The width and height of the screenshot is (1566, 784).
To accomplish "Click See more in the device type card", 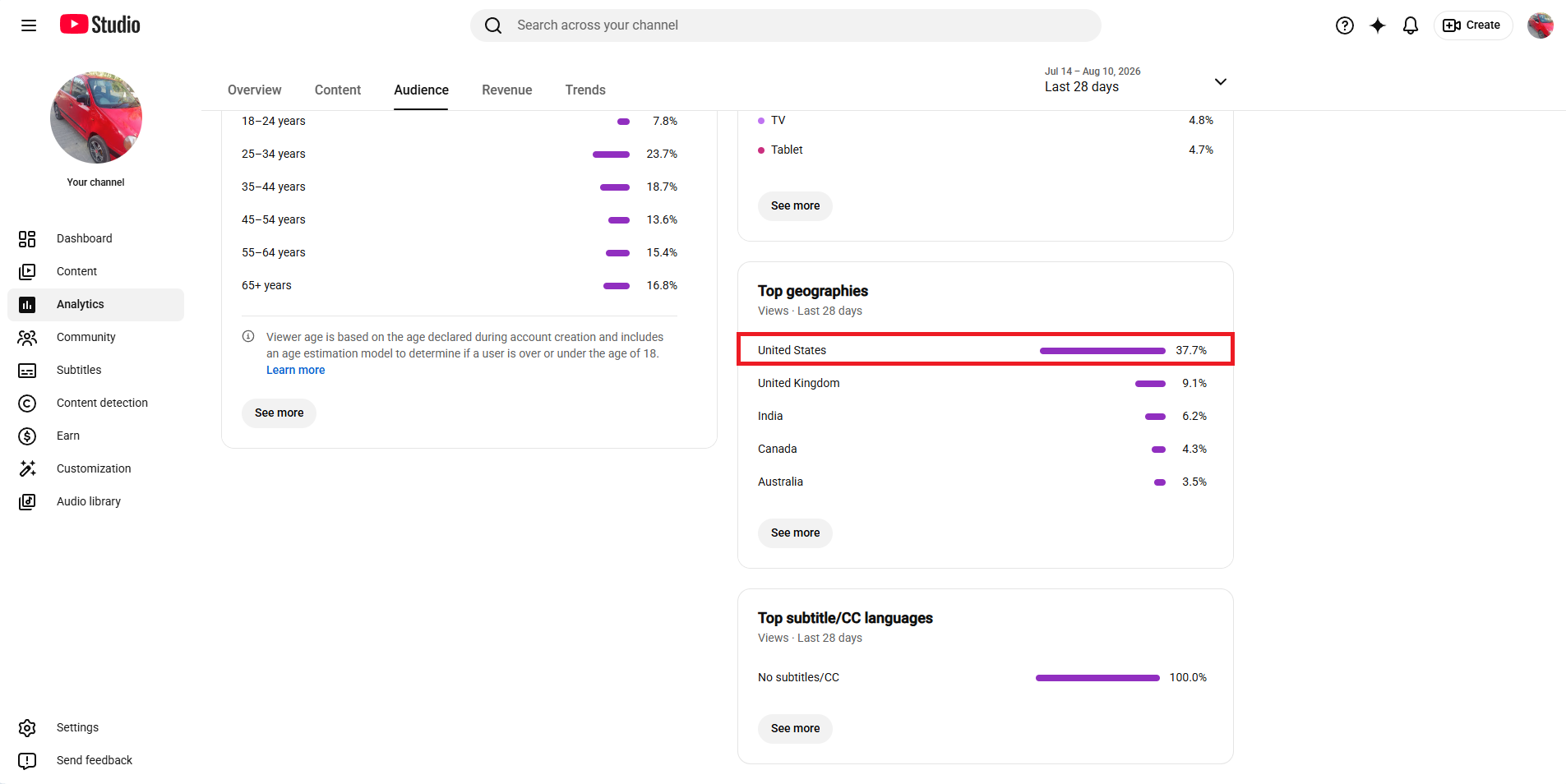I will click(x=795, y=205).
